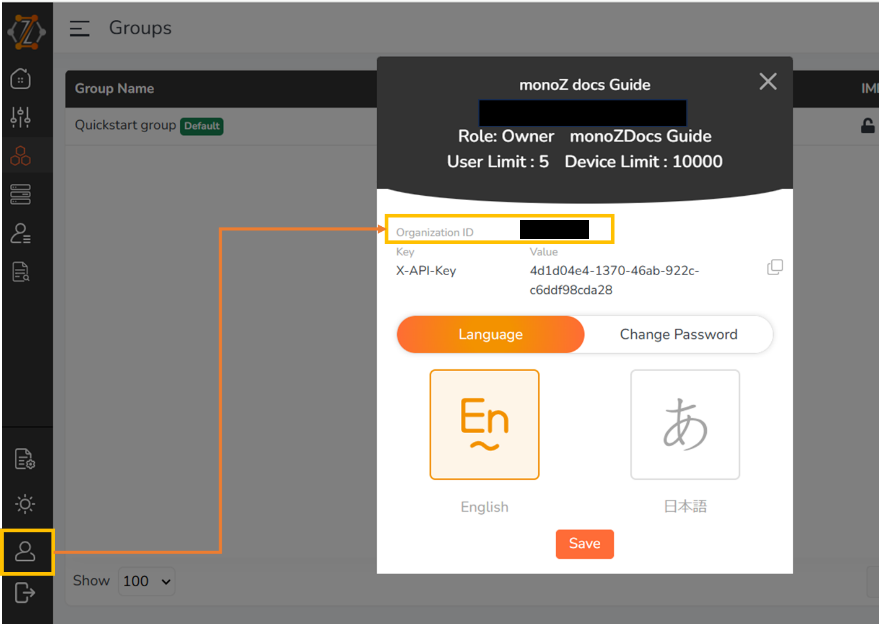Toggle light theme with sun icon
879x624 pixels.
tap(25, 504)
